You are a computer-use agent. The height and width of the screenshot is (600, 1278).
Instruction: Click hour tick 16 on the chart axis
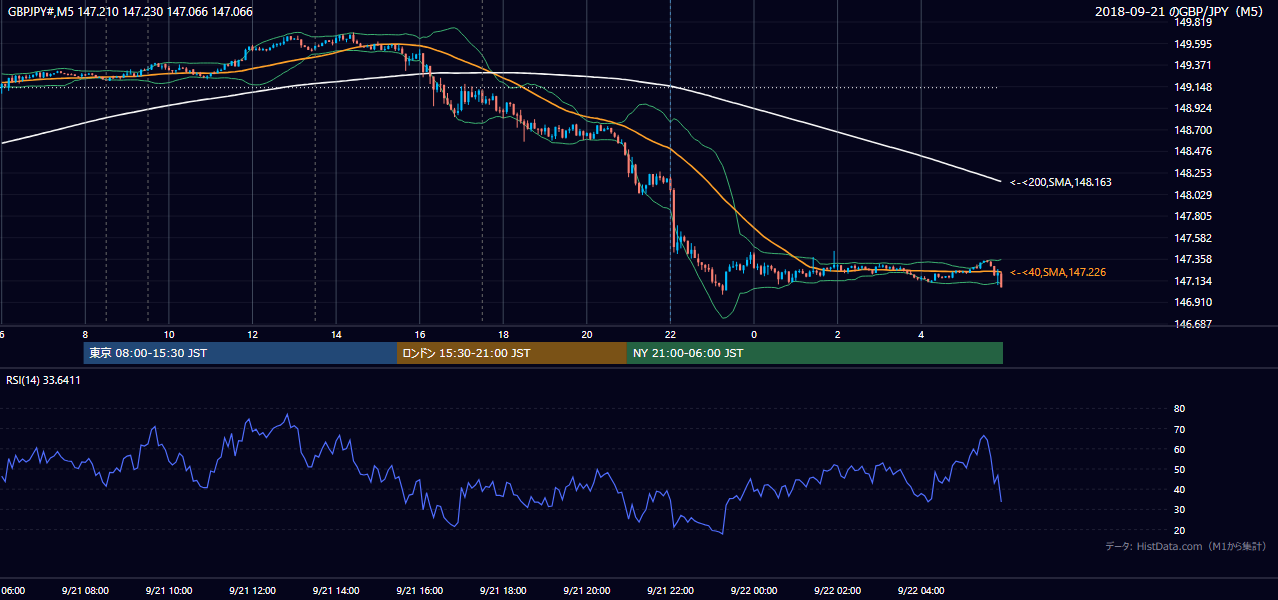point(420,335)
